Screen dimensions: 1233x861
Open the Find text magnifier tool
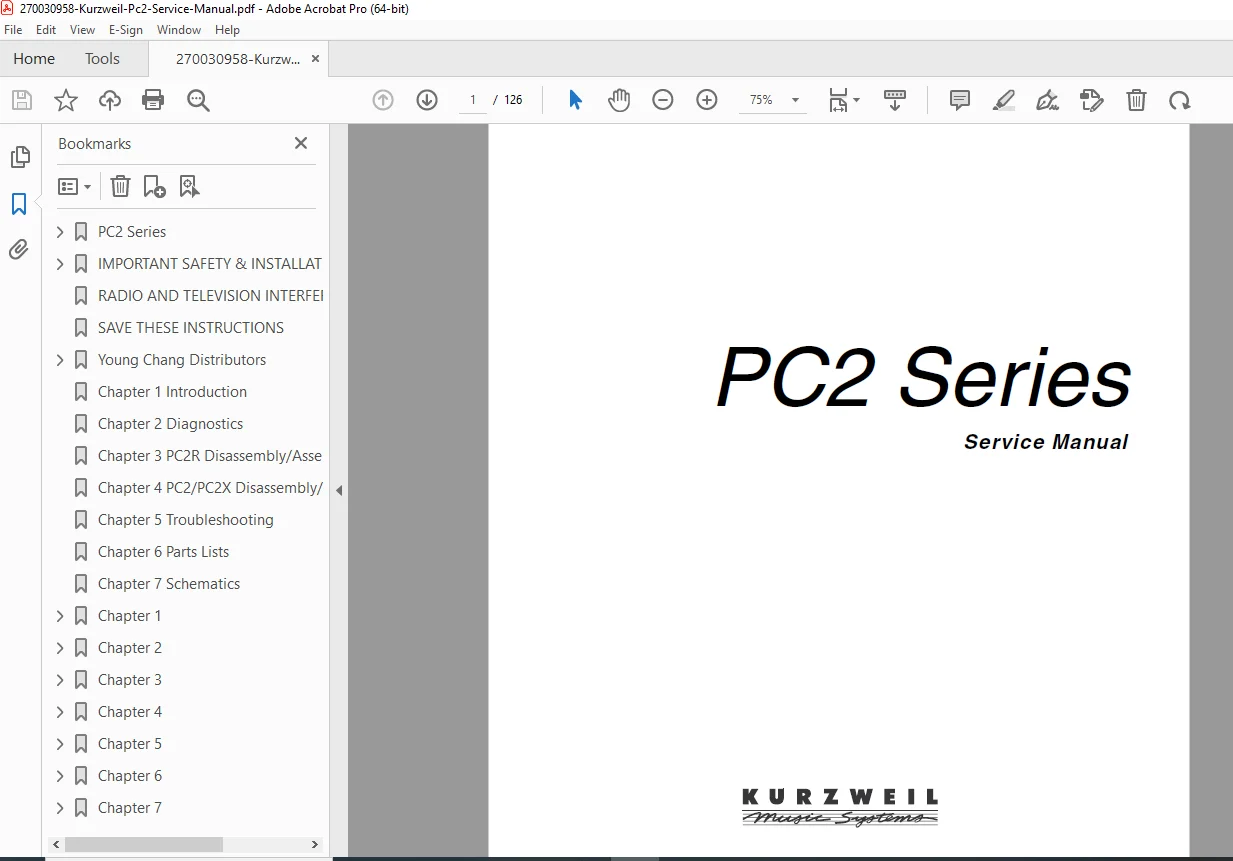pyautogui.click(x=198, y=100)
